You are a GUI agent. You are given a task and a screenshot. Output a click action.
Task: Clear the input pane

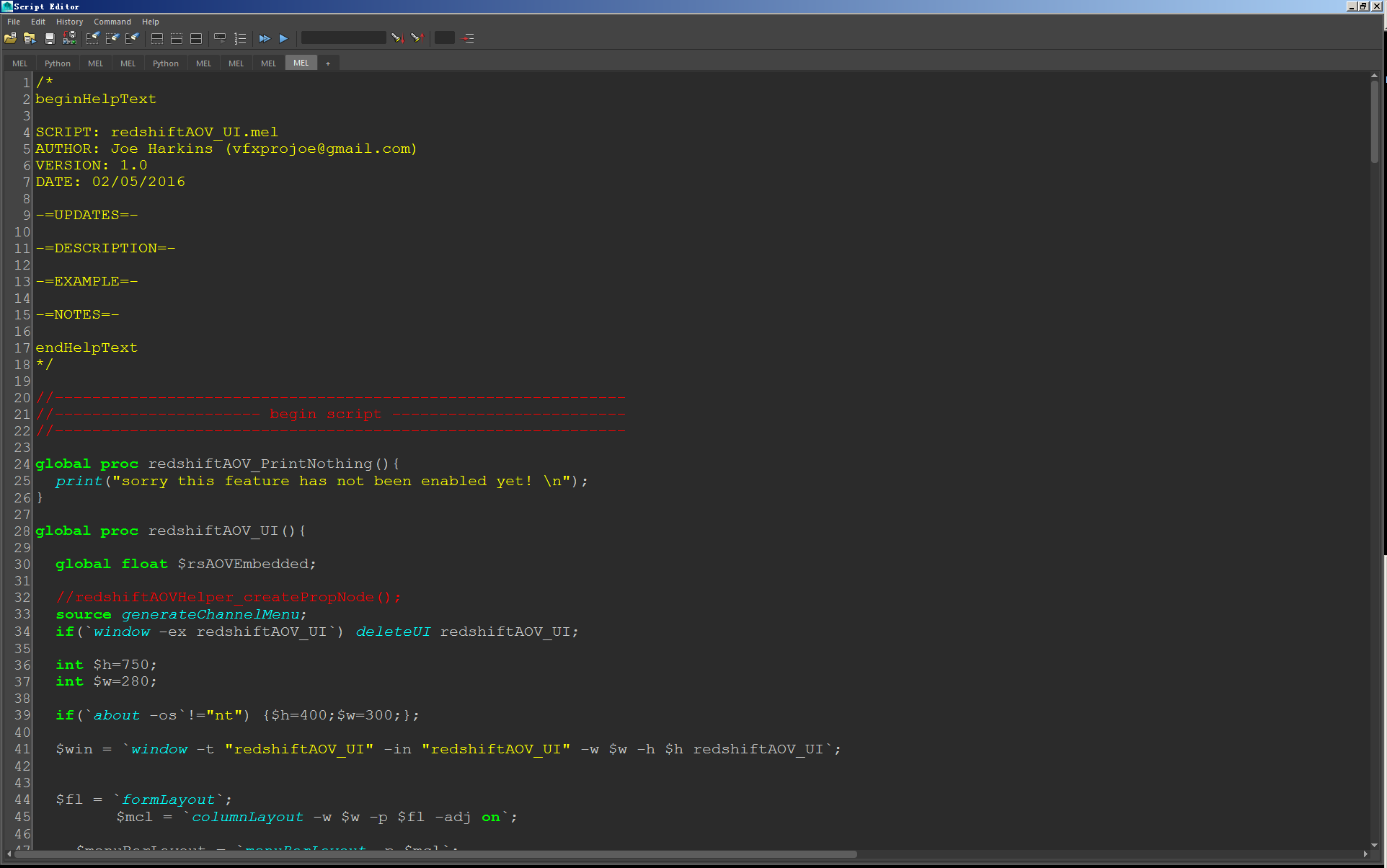(x=112, y=38)
